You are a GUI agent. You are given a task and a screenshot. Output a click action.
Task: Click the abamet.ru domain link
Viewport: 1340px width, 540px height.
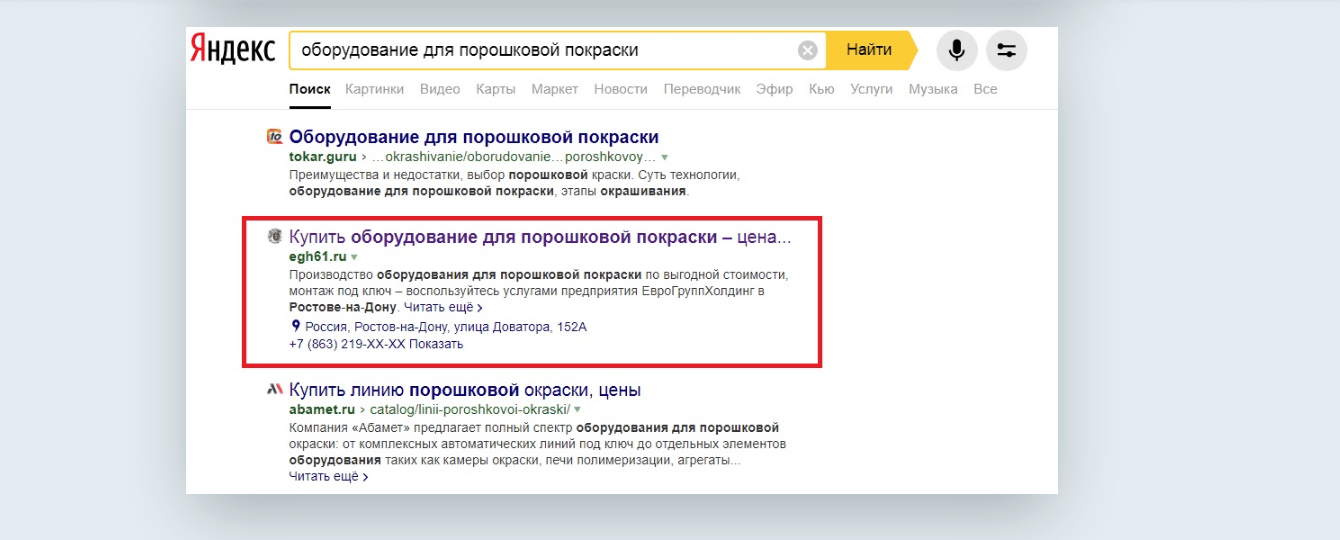point(322,410)
